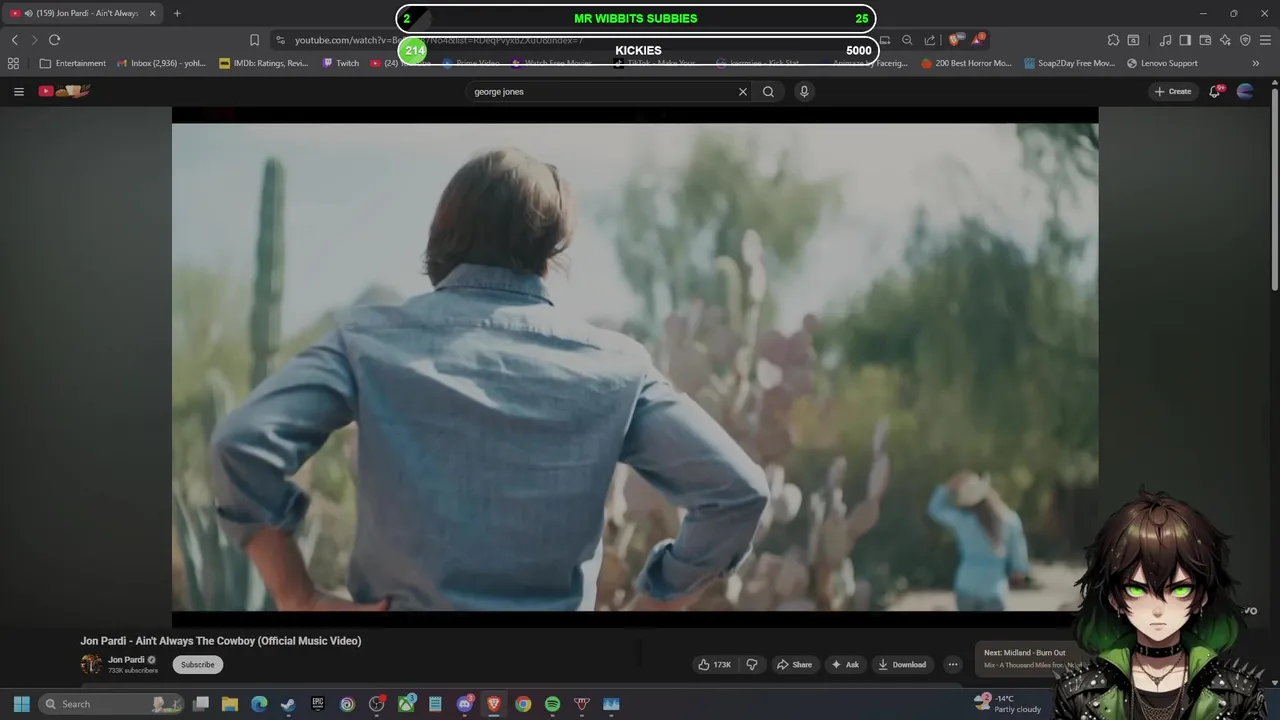Share the Jon Pardi video

795,664
